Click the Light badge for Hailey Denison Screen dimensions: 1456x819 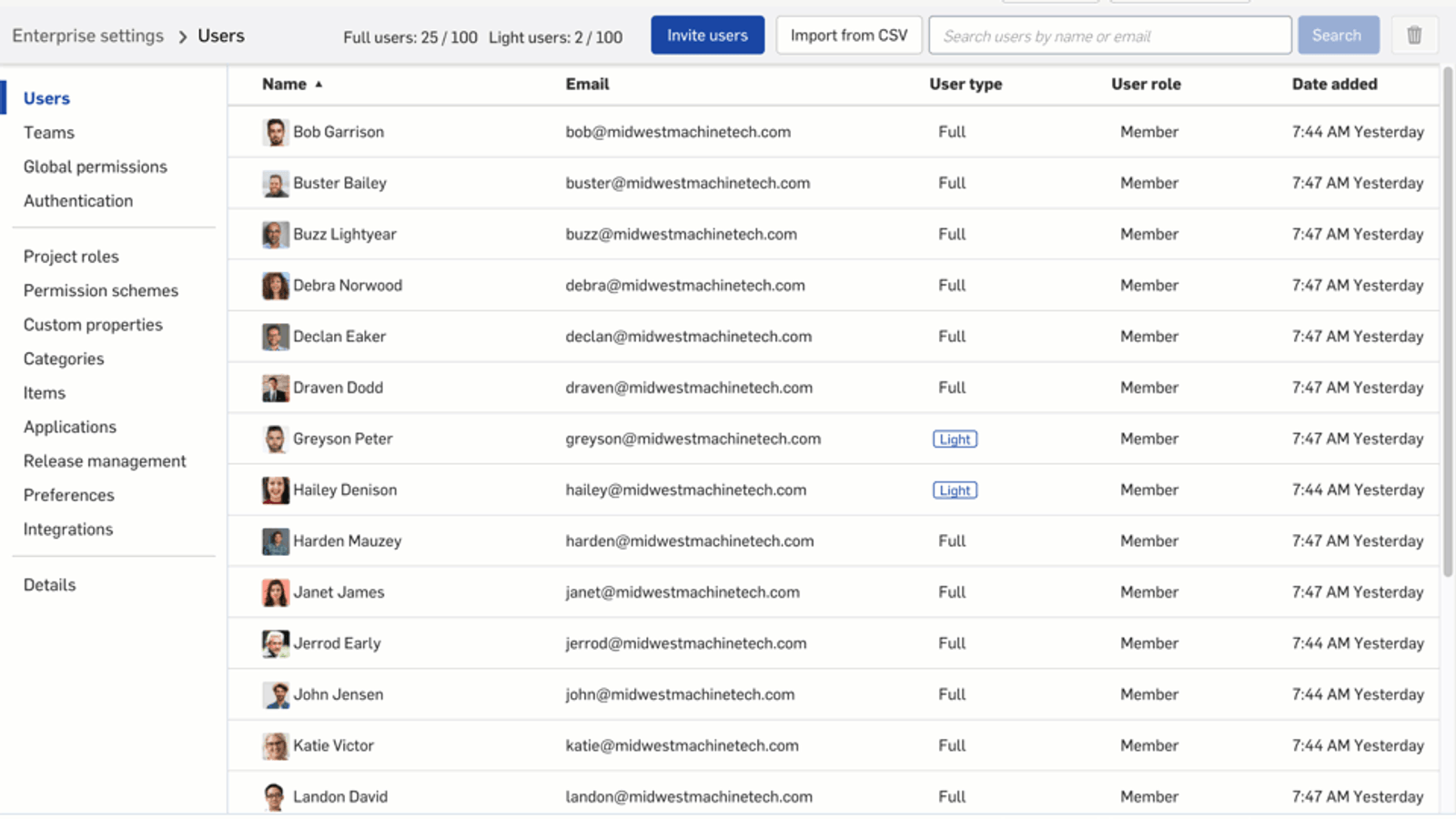pos(955,490)
